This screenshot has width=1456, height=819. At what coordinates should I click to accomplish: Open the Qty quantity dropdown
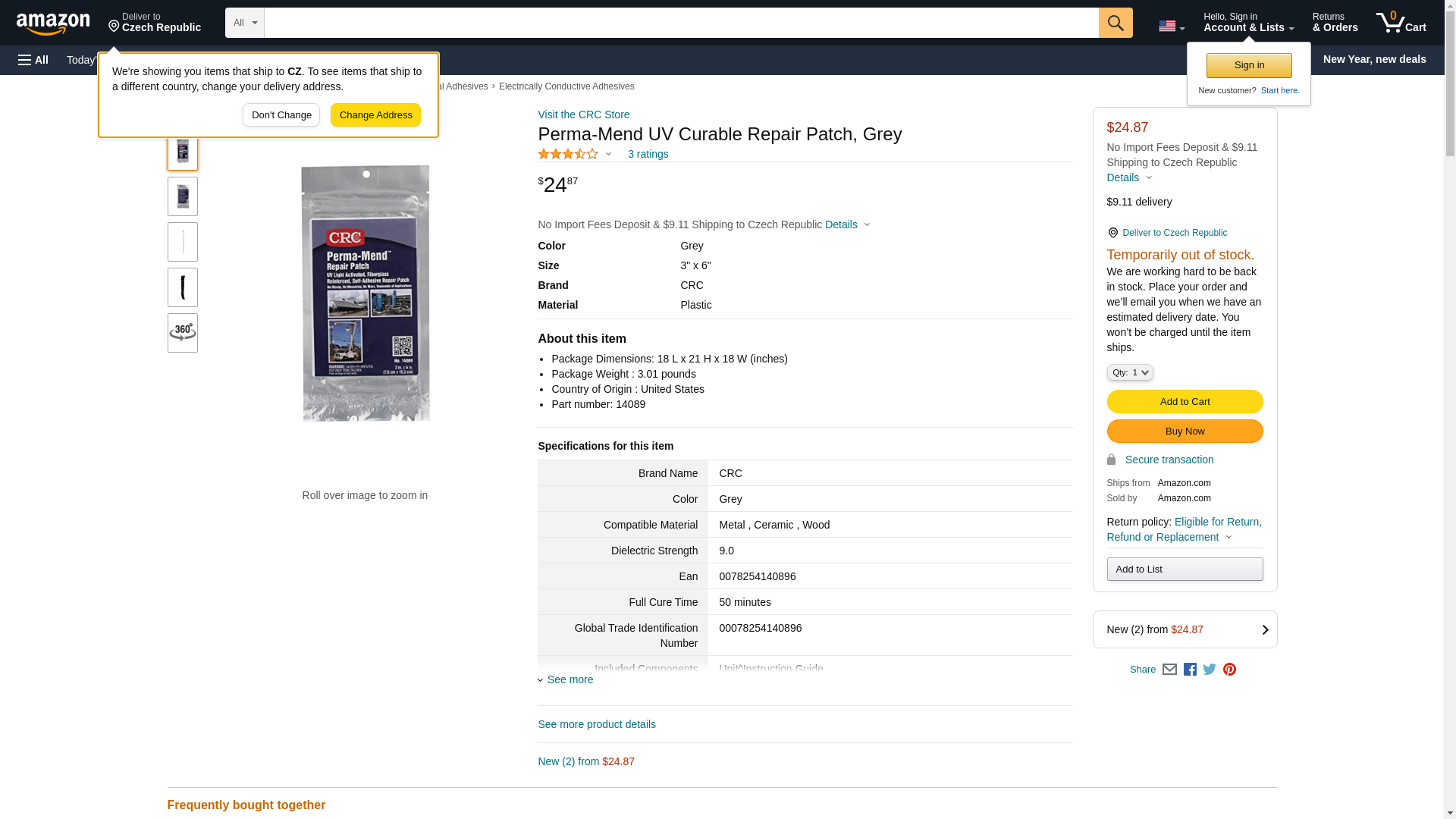pyautogui.click(x=1129, y=372)
